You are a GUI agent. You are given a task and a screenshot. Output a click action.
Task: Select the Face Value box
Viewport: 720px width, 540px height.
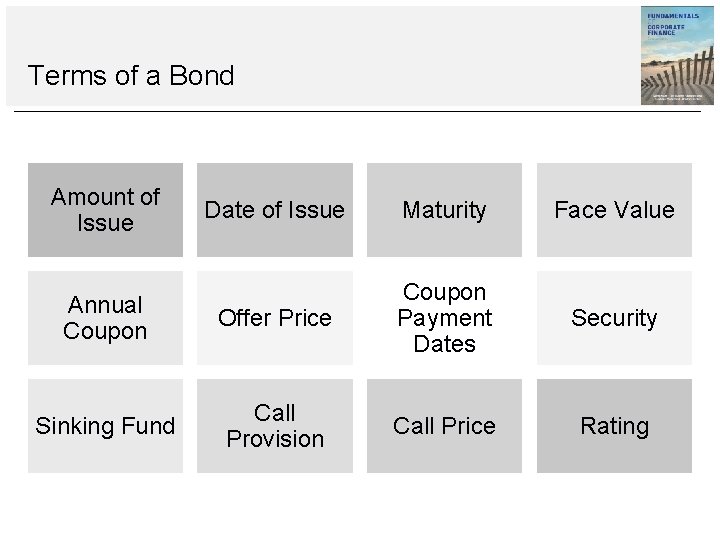(x=614, y=210)
